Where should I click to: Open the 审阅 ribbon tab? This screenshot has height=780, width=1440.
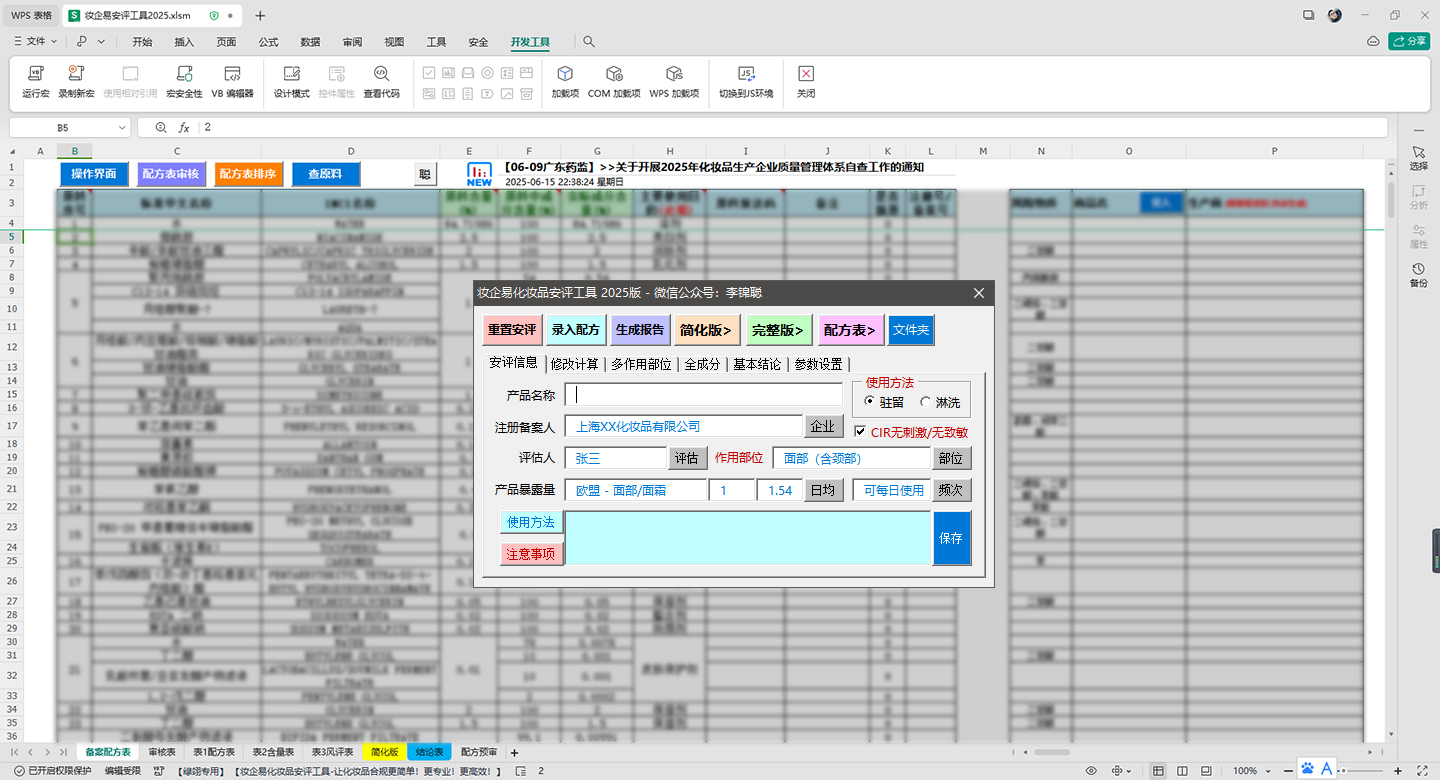(x=352, y=42)
